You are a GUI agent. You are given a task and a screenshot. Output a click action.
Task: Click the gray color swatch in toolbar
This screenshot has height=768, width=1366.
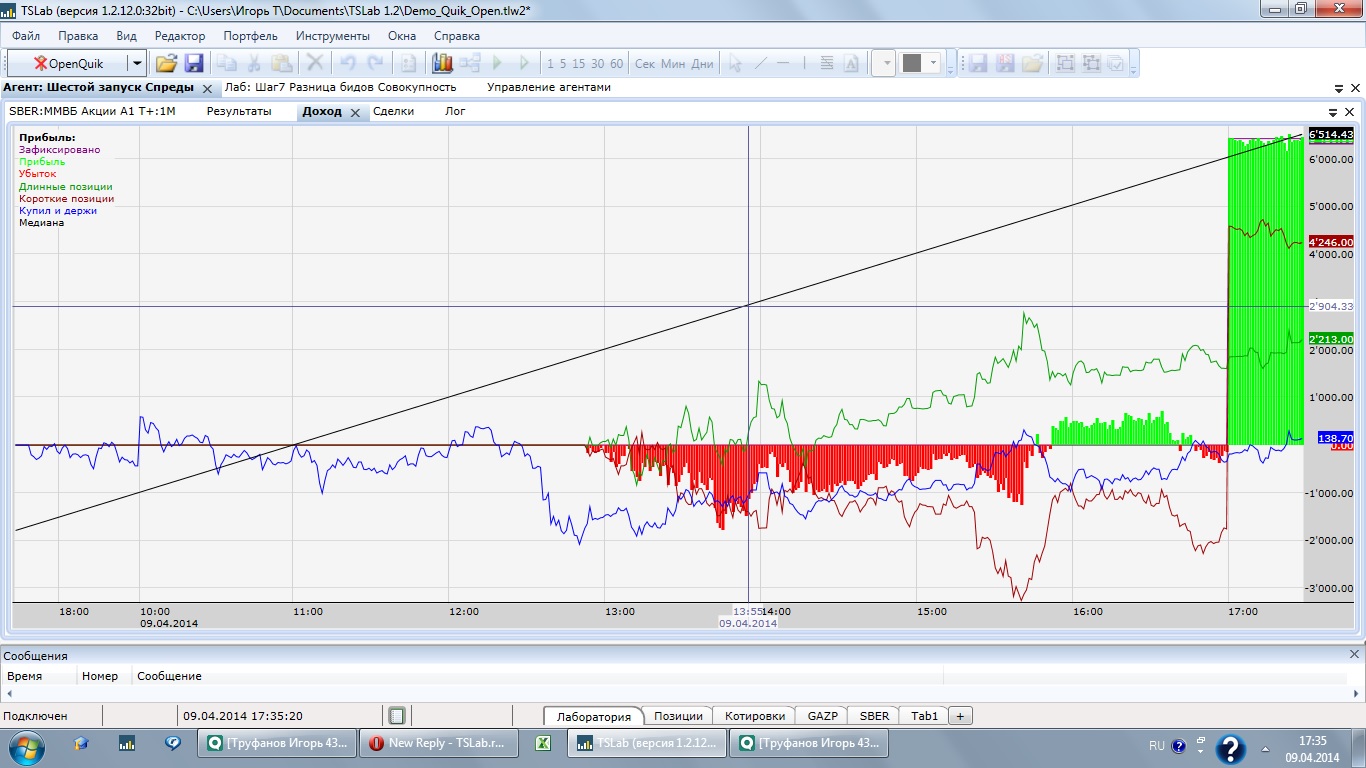tap(911, 63)
